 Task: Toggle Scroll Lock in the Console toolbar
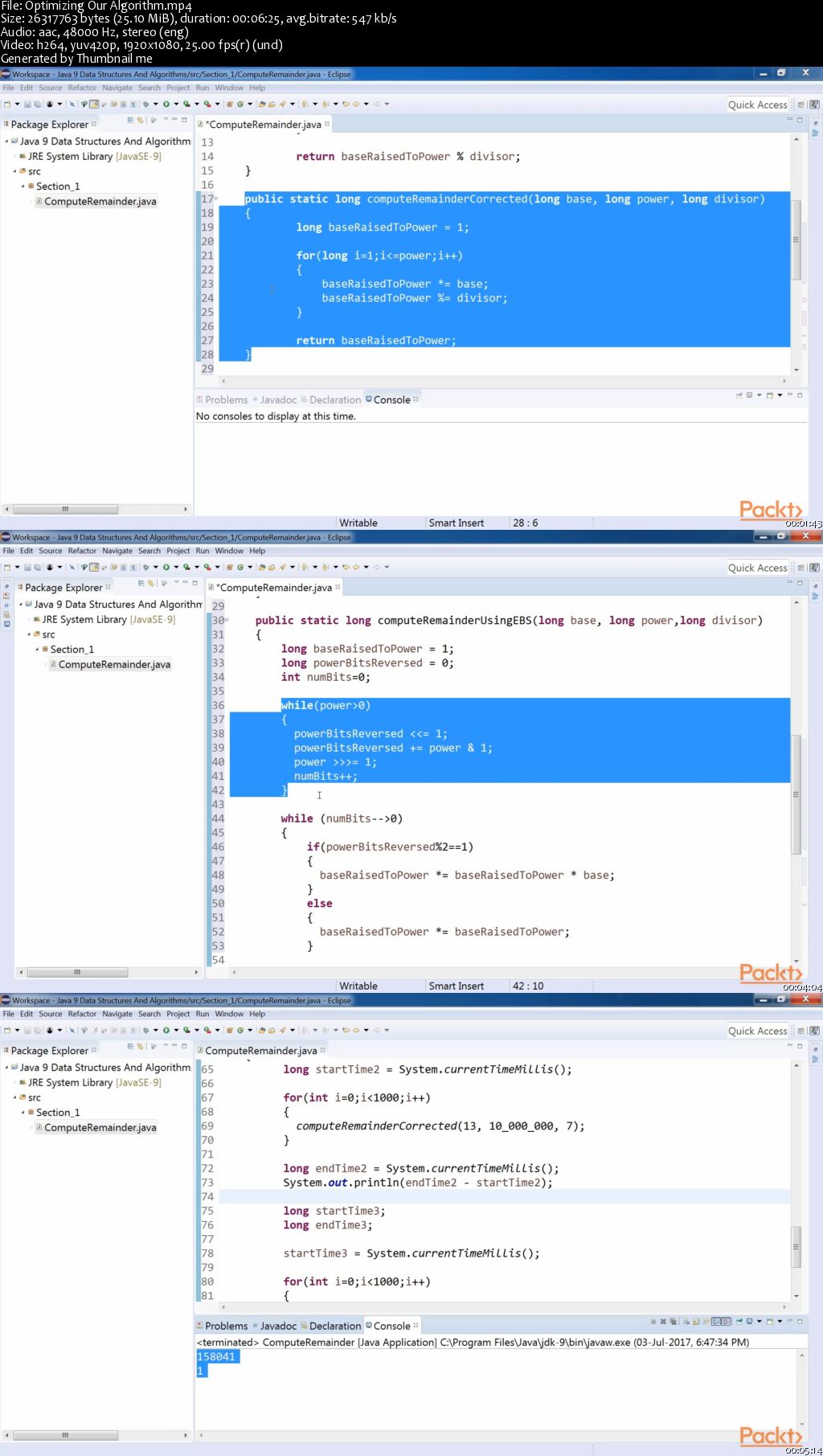(696, 1321)
